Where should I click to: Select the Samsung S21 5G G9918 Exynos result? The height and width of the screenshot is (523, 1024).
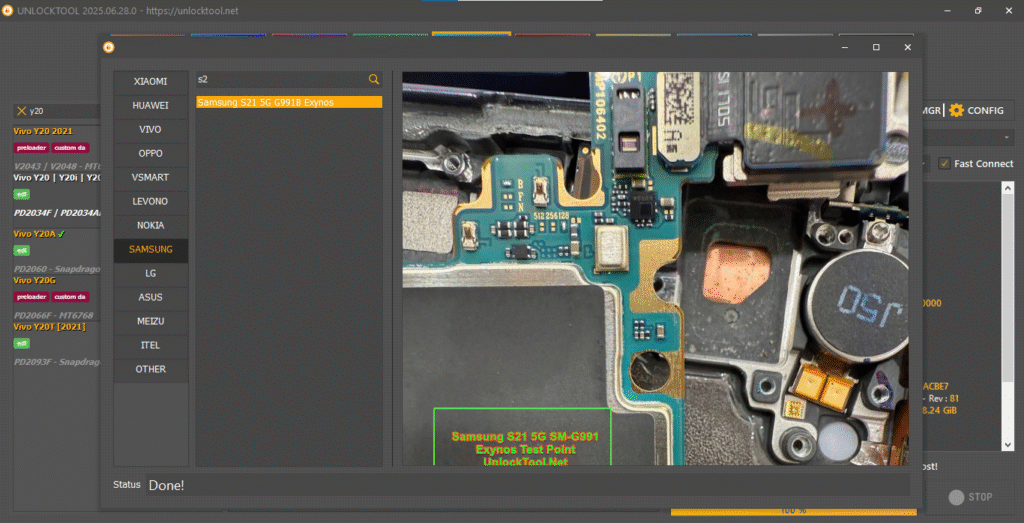coord(289,103)
